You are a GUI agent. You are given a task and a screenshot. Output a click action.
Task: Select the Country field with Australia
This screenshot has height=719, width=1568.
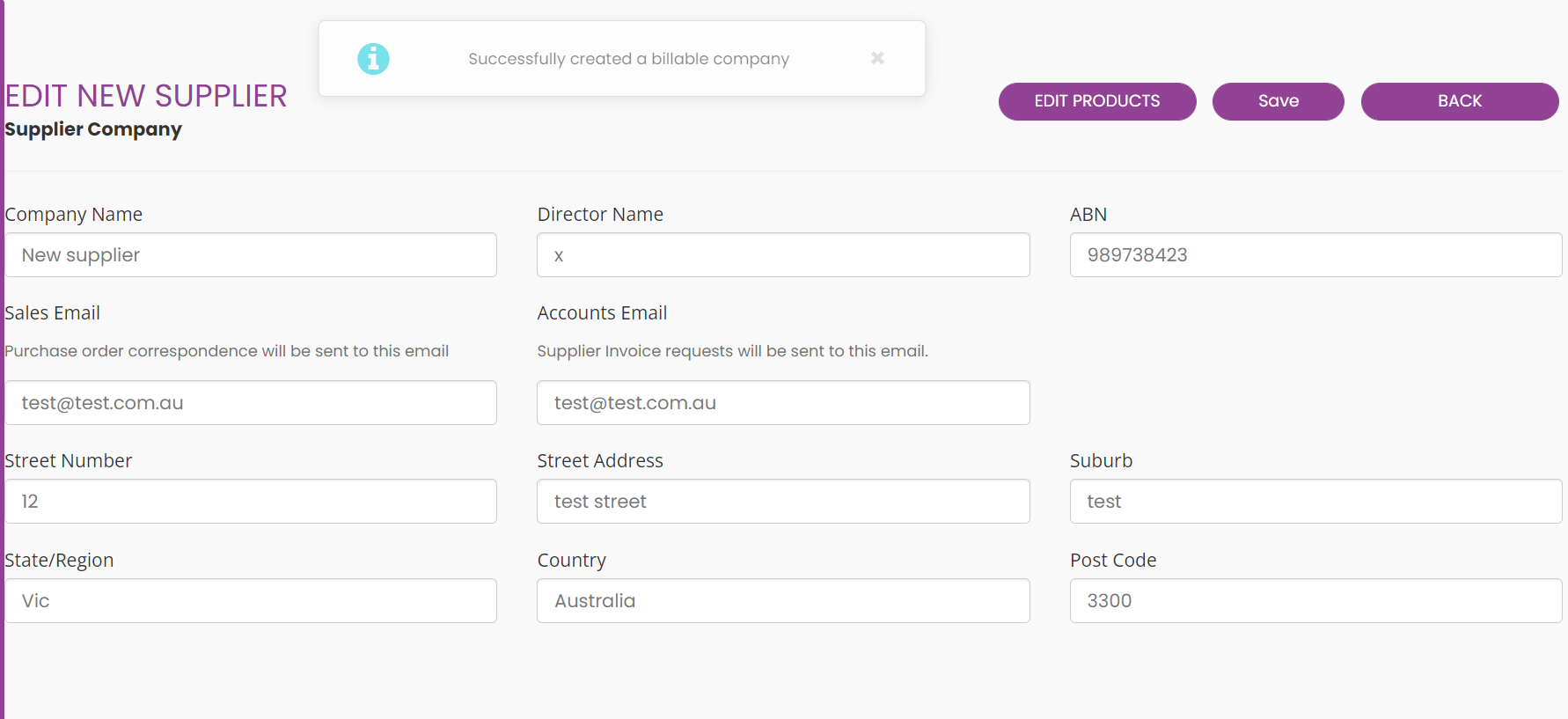(783, 601)
